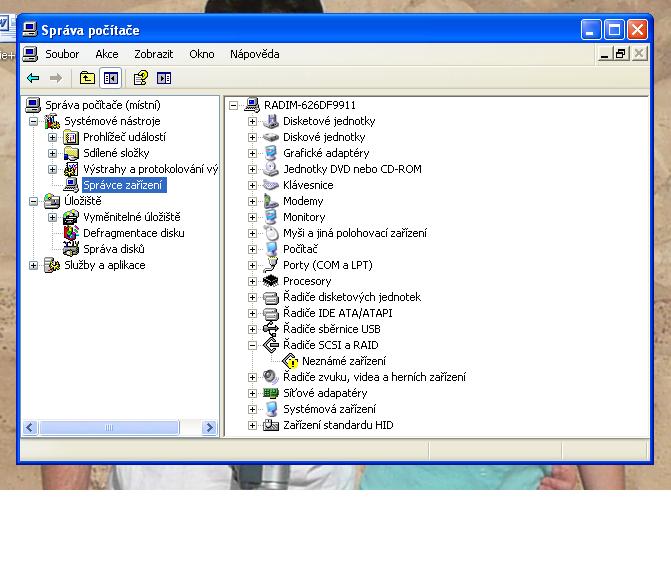Open the Nápověda menu
This screenshot has height=577, width=671.
tap(255, 54)
